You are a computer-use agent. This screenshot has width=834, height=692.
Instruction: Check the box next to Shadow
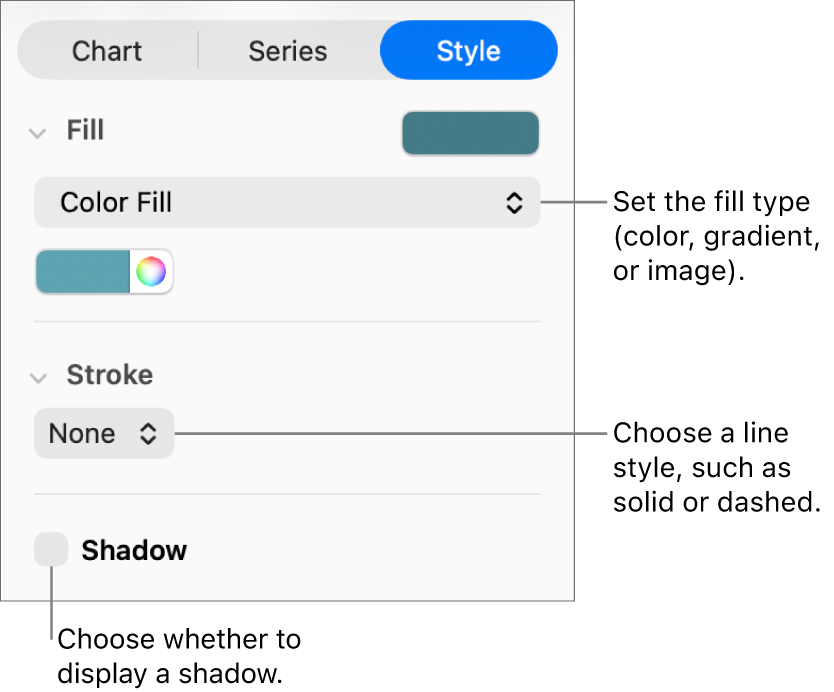(51, 549)
